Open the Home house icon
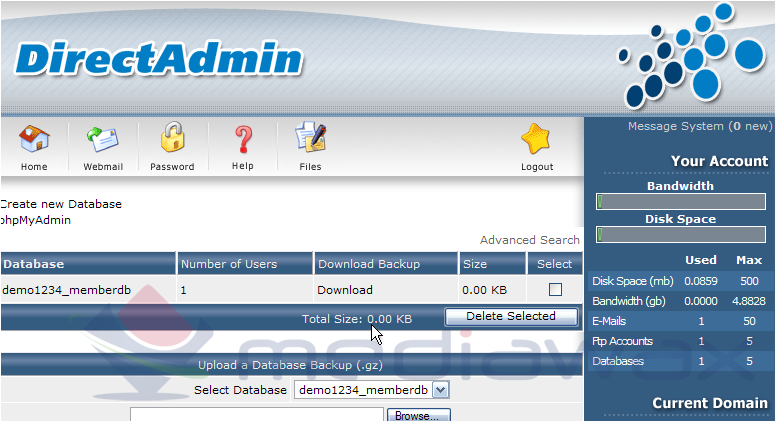 (x=34, y=139)
